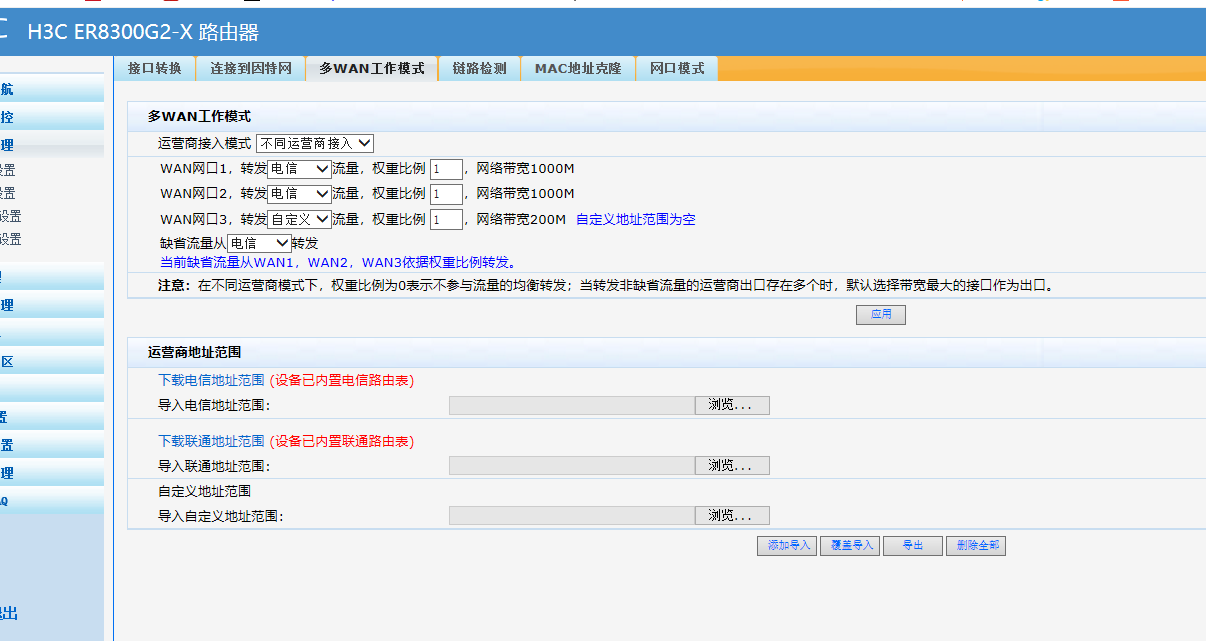This screenshot has height=641, width=1206.
Task: Open the WAN网口3 自定义 dropdown
Action: coord(299,219)
